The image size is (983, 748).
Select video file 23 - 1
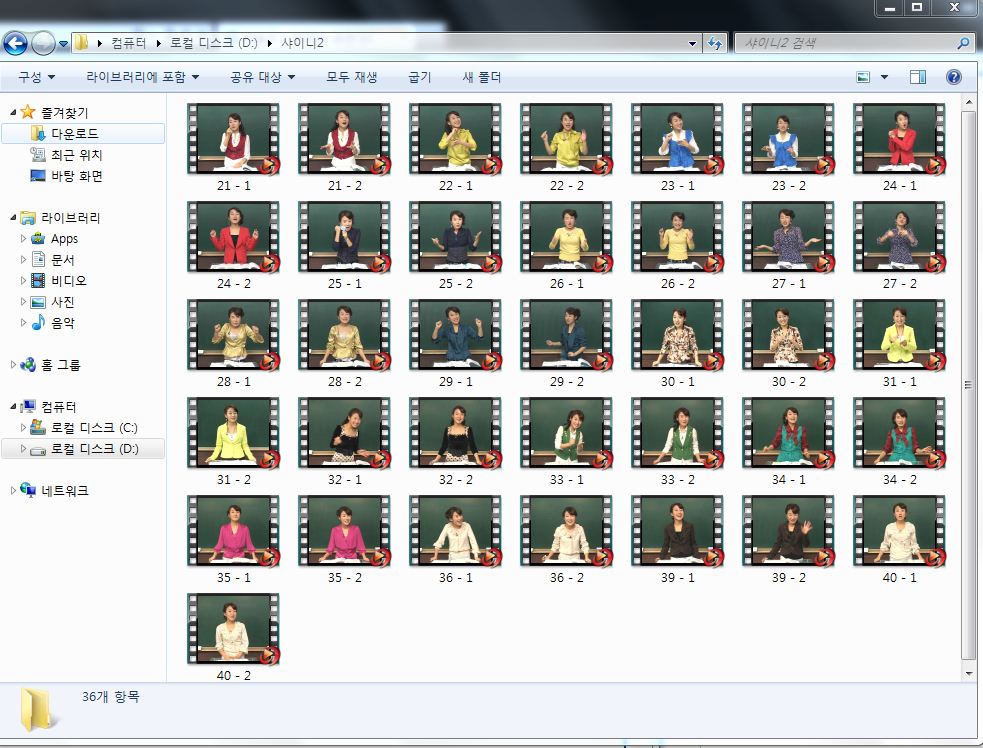tap(677, 147)
